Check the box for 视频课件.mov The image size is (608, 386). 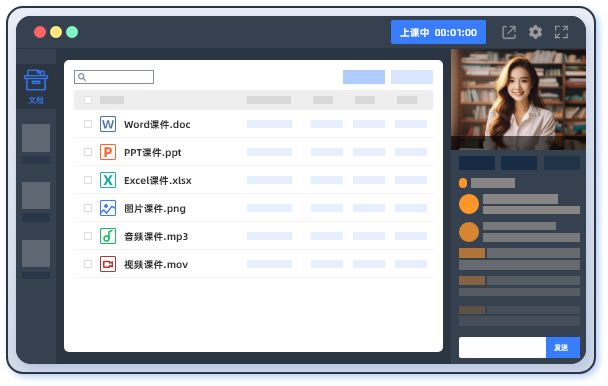point(88,264)
